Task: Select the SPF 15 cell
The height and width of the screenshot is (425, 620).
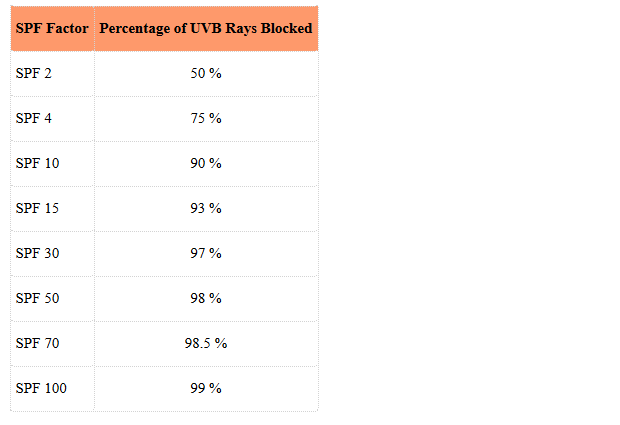Action: [x=52, y=209]
